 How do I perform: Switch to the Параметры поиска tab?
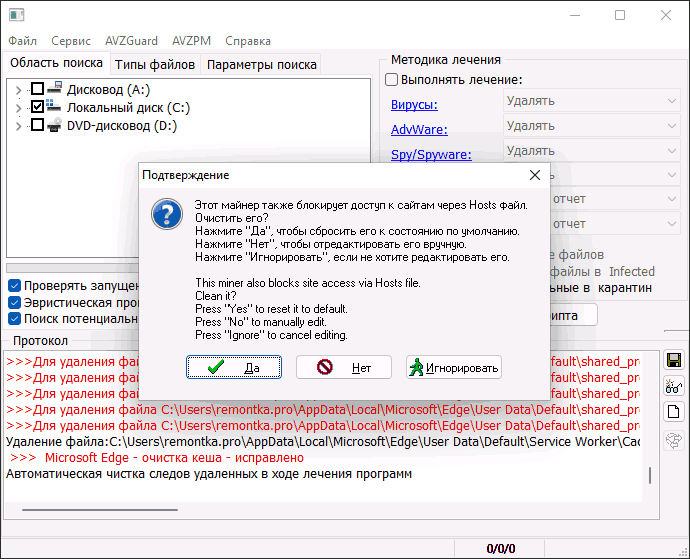261,65
